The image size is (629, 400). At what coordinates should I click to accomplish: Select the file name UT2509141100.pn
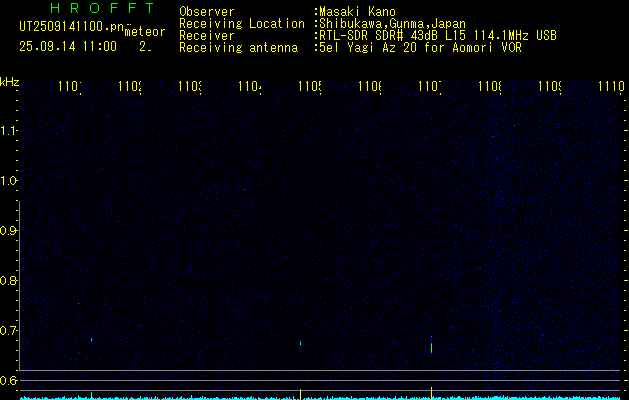(71, 27)
